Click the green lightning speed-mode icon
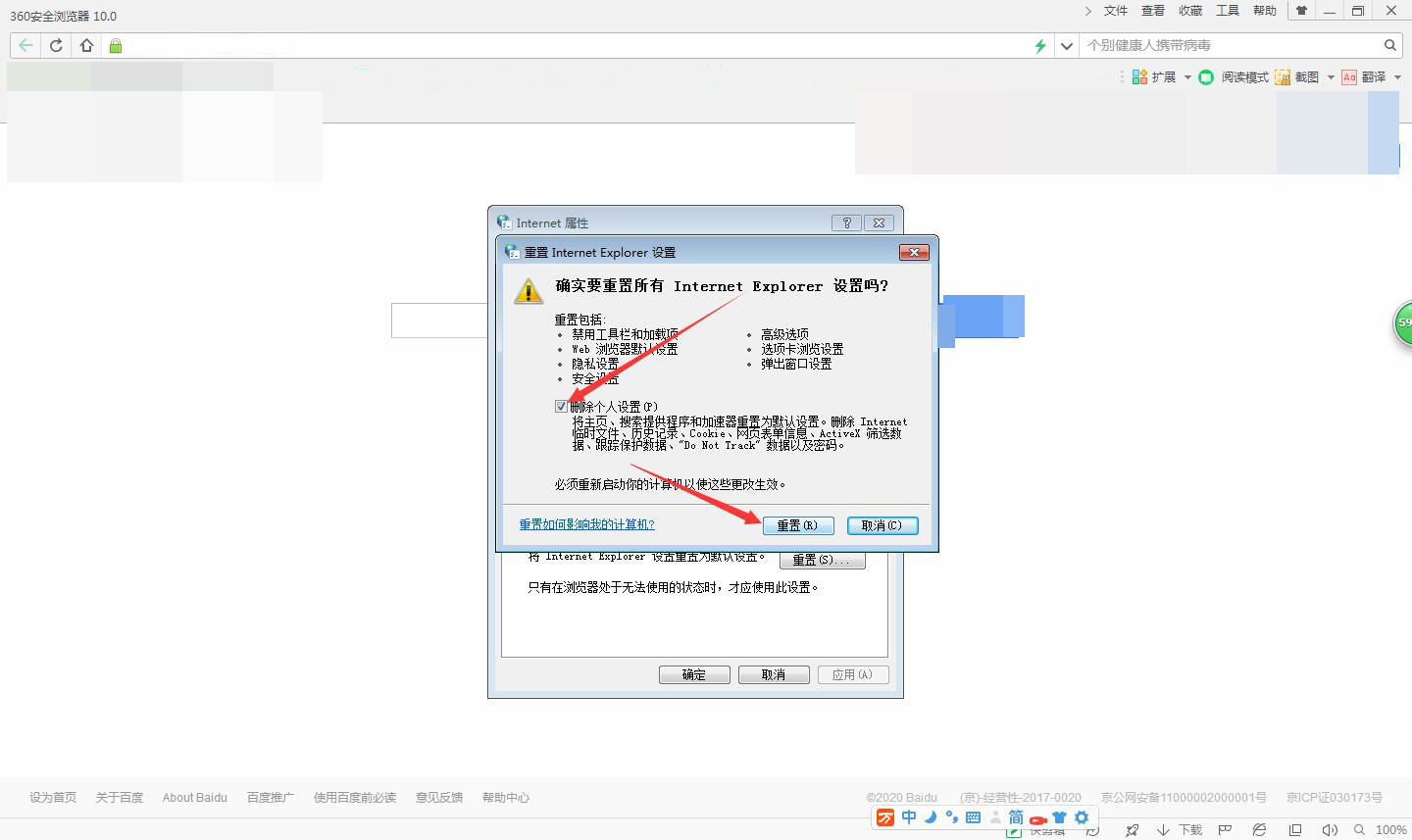This screenshot has width=1412, height=840. click(x=1040, y=46)
